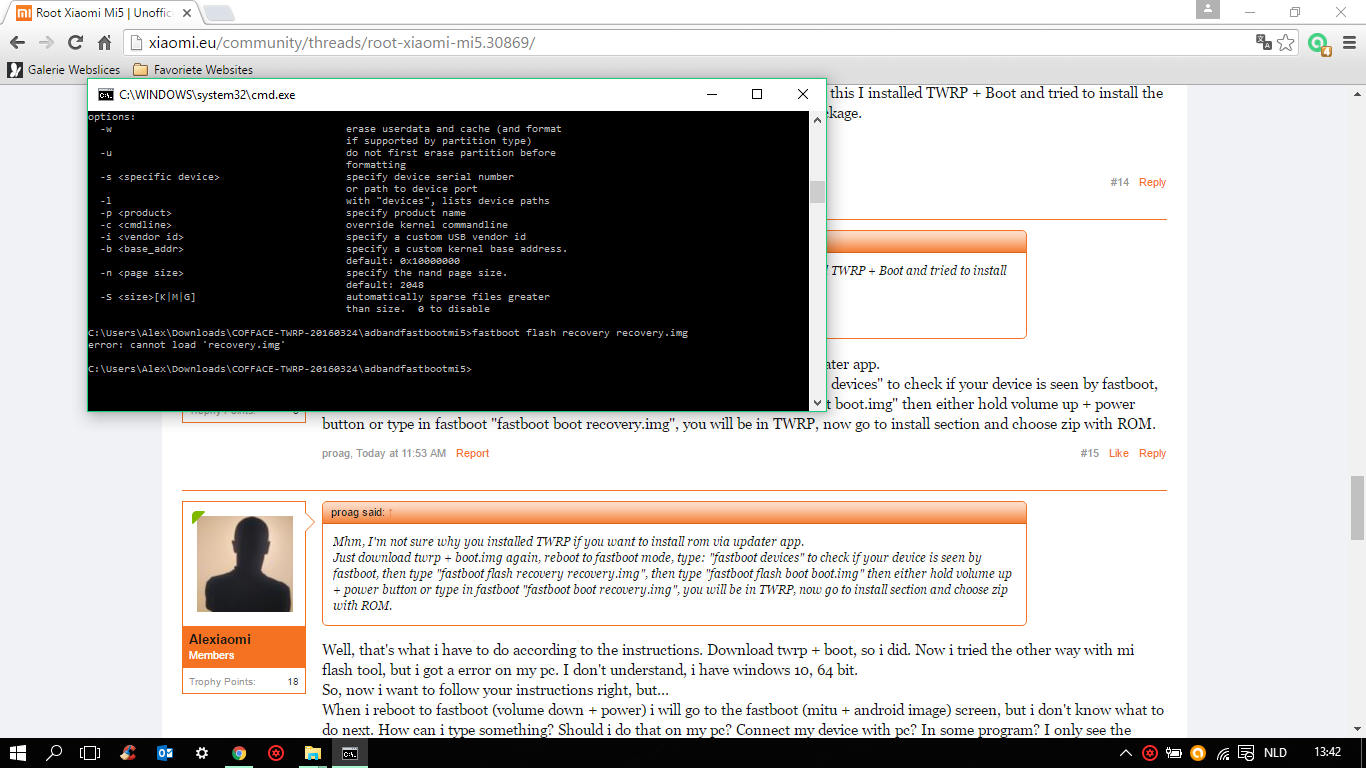Click the Chrome user profile button
Image resolution: width=1366 pixels, height=768 pixels.
point(1208,10)
